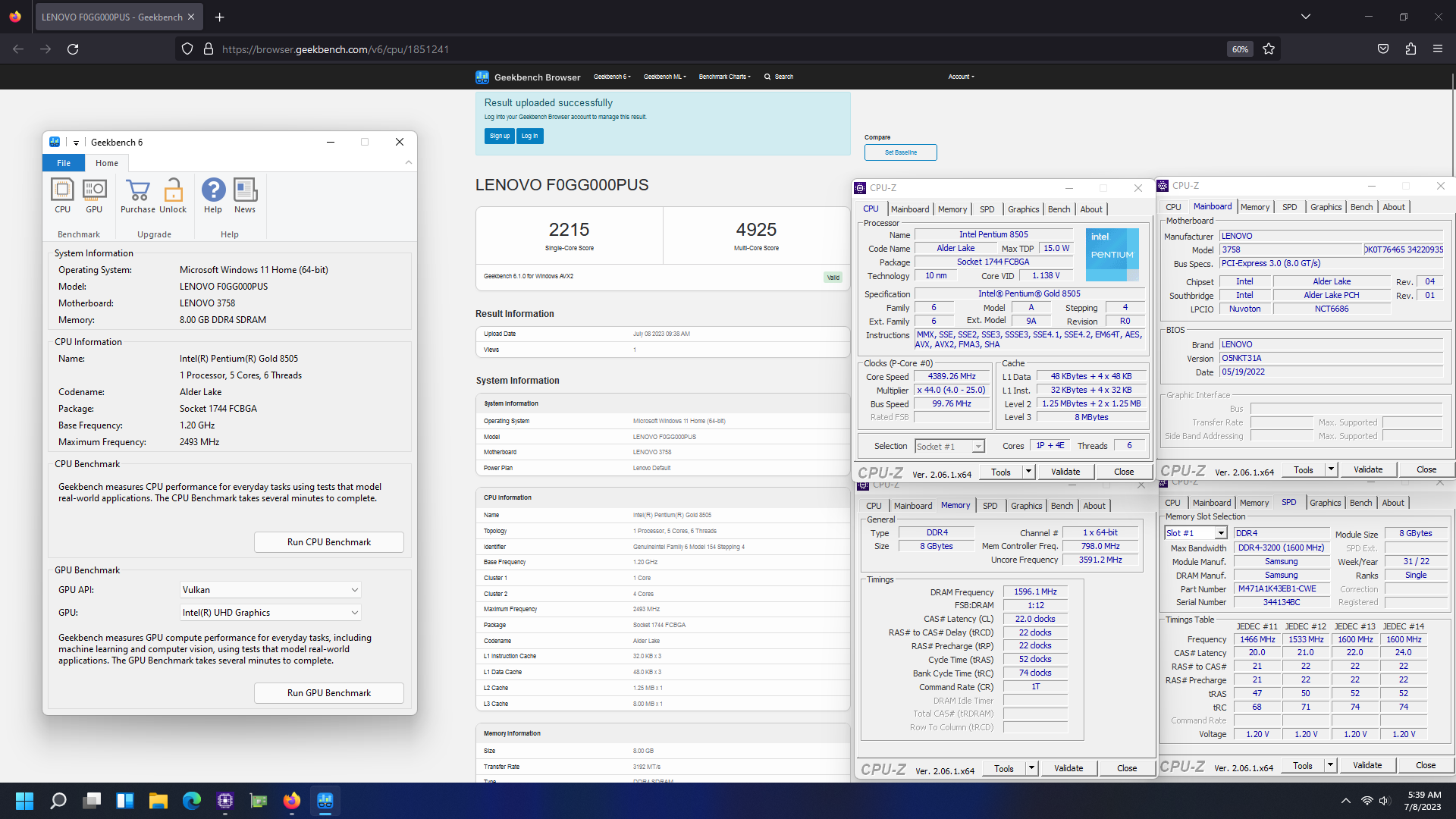The width and height of the screenshot is (1456, 819).
Task: Open File tab in Geekbench 6
Action: (64, 163)
